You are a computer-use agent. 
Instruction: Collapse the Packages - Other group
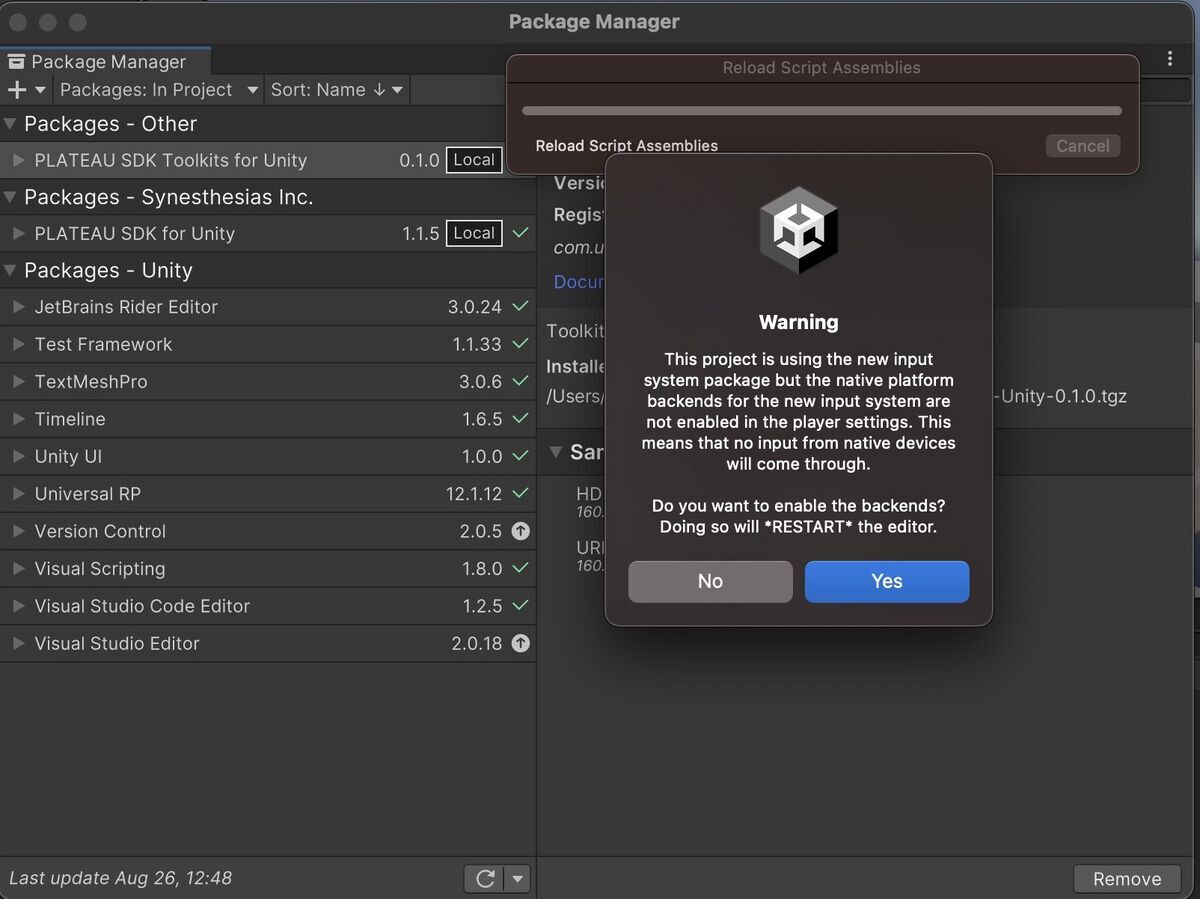click(10, 124)
